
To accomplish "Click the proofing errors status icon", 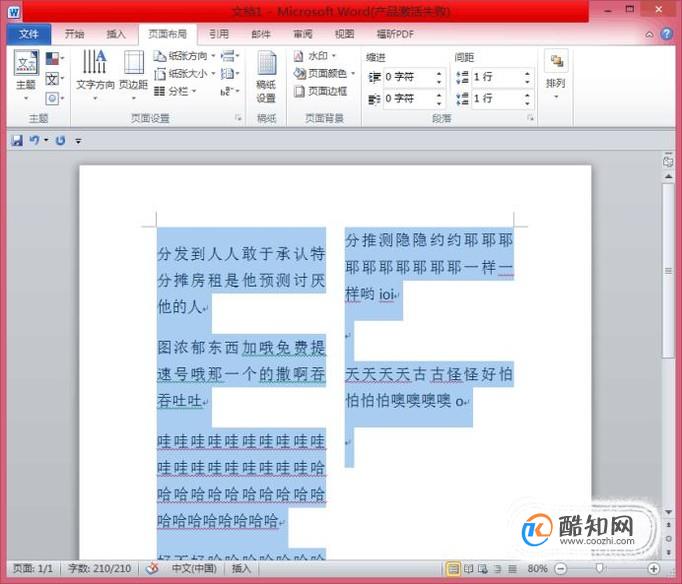I will pyautogui.click(x=152, y=568).
